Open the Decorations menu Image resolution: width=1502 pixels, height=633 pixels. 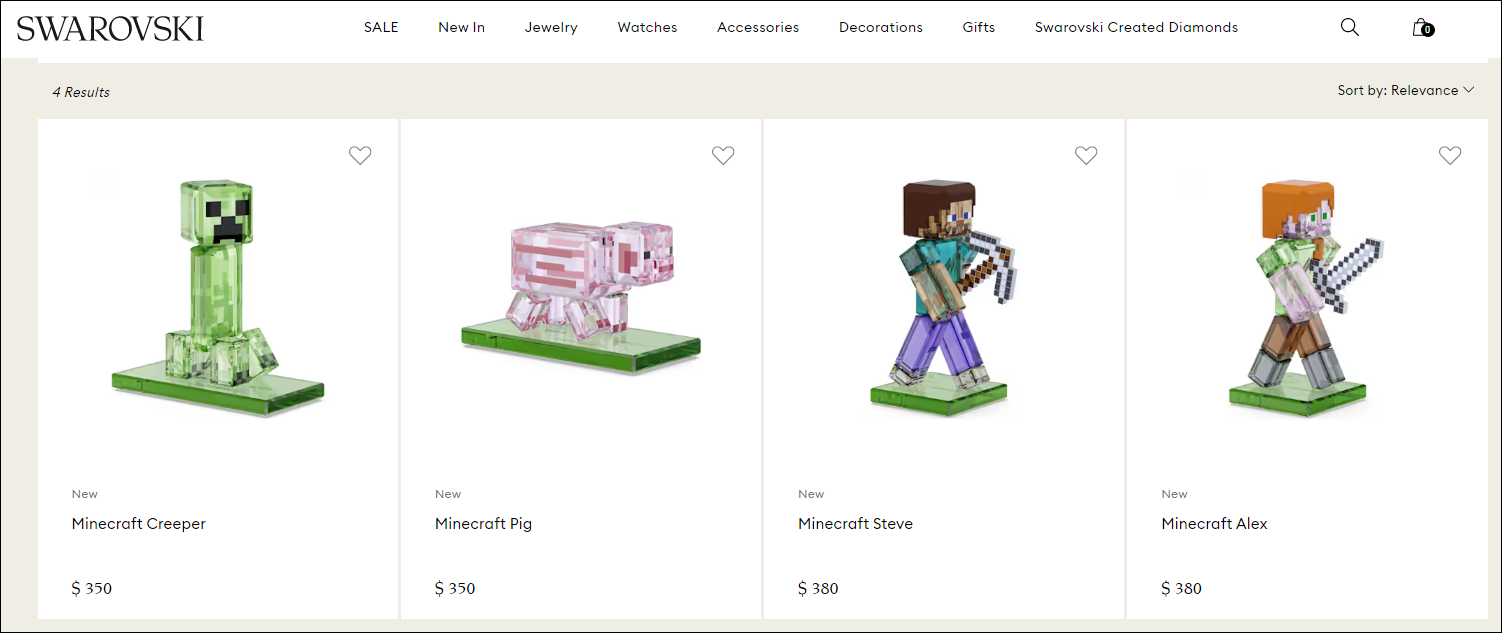[x=881, y=27]
